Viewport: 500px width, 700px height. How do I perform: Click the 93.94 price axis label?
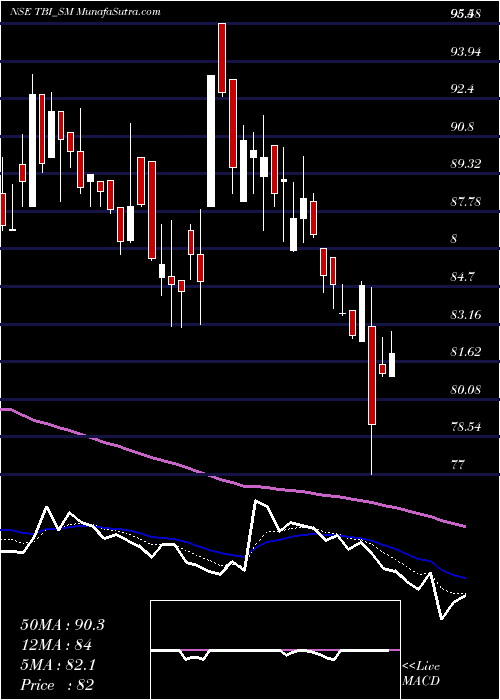coord(466,52)
